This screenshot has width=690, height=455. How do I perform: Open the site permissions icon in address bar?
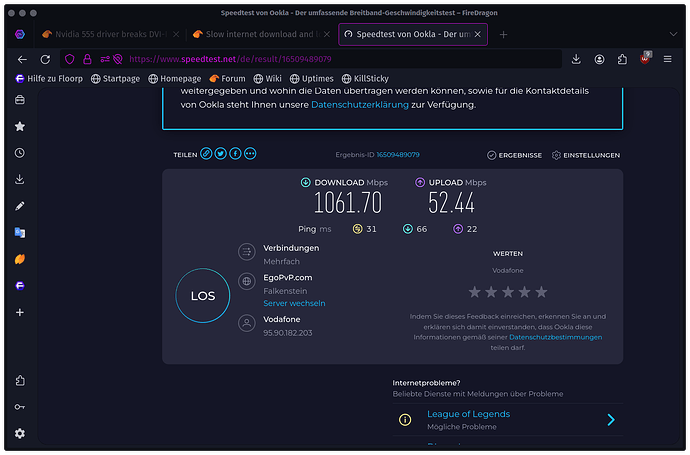pyautogui.click(x=105, y=59)
